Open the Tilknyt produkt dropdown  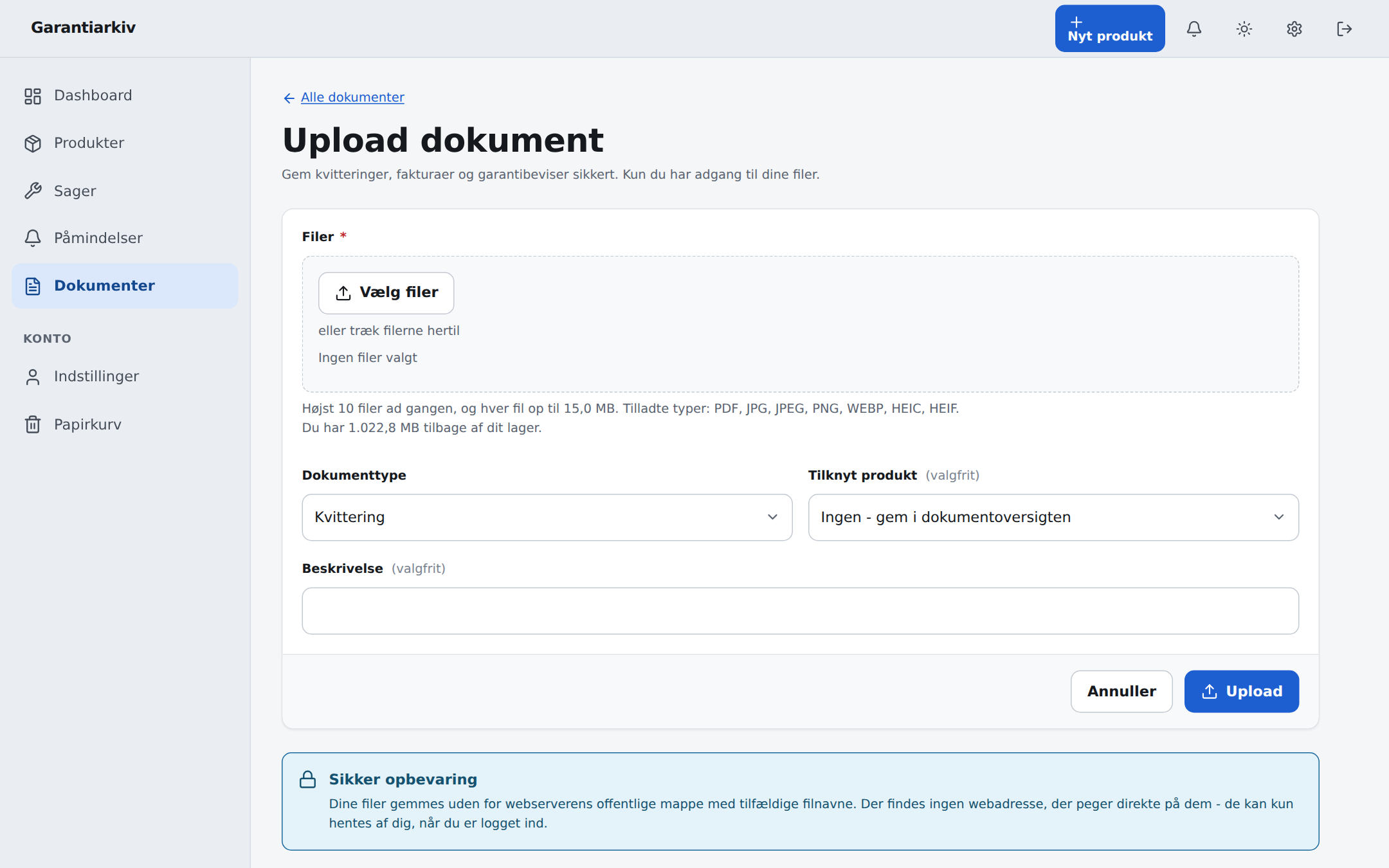pyautogui.click(x=1053, y=517)
